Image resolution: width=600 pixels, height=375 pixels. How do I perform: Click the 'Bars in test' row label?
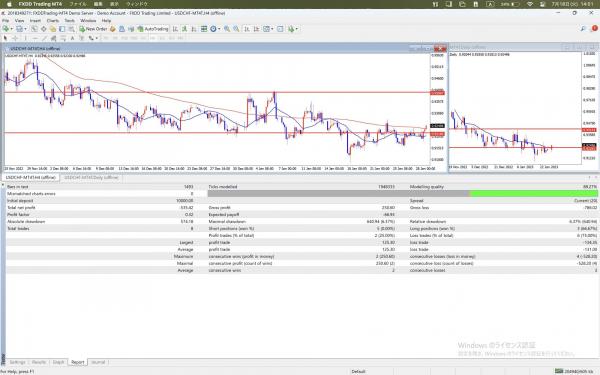pos(18,187)
